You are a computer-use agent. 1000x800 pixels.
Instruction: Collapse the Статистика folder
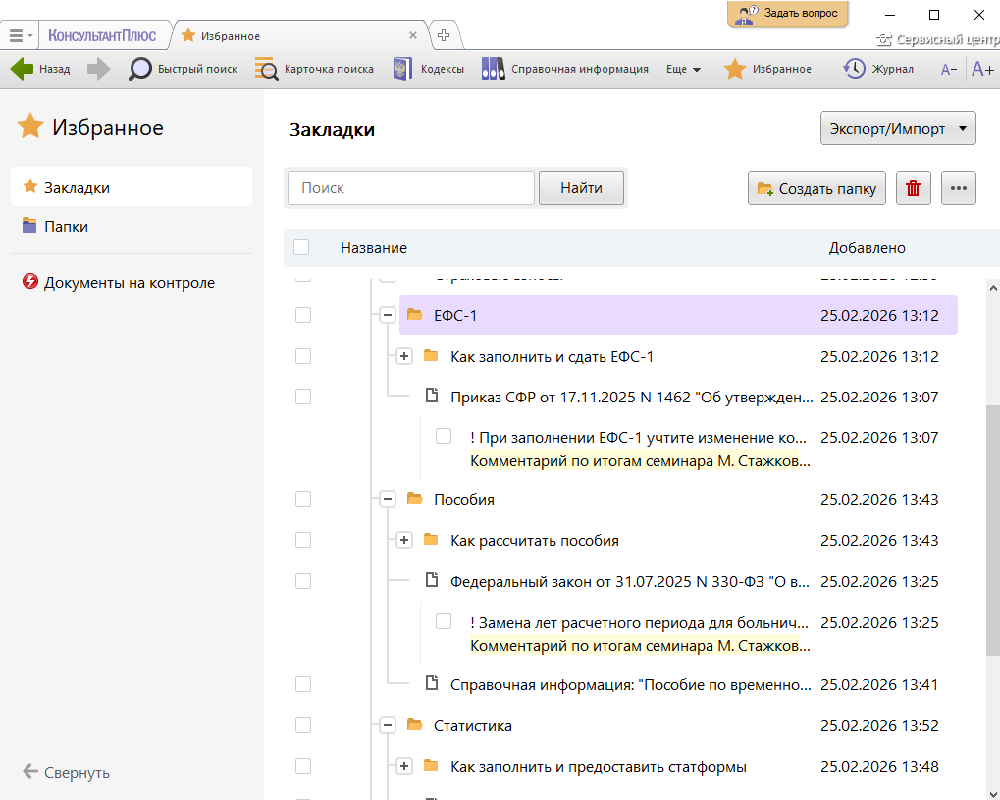(x=387, y=725)
